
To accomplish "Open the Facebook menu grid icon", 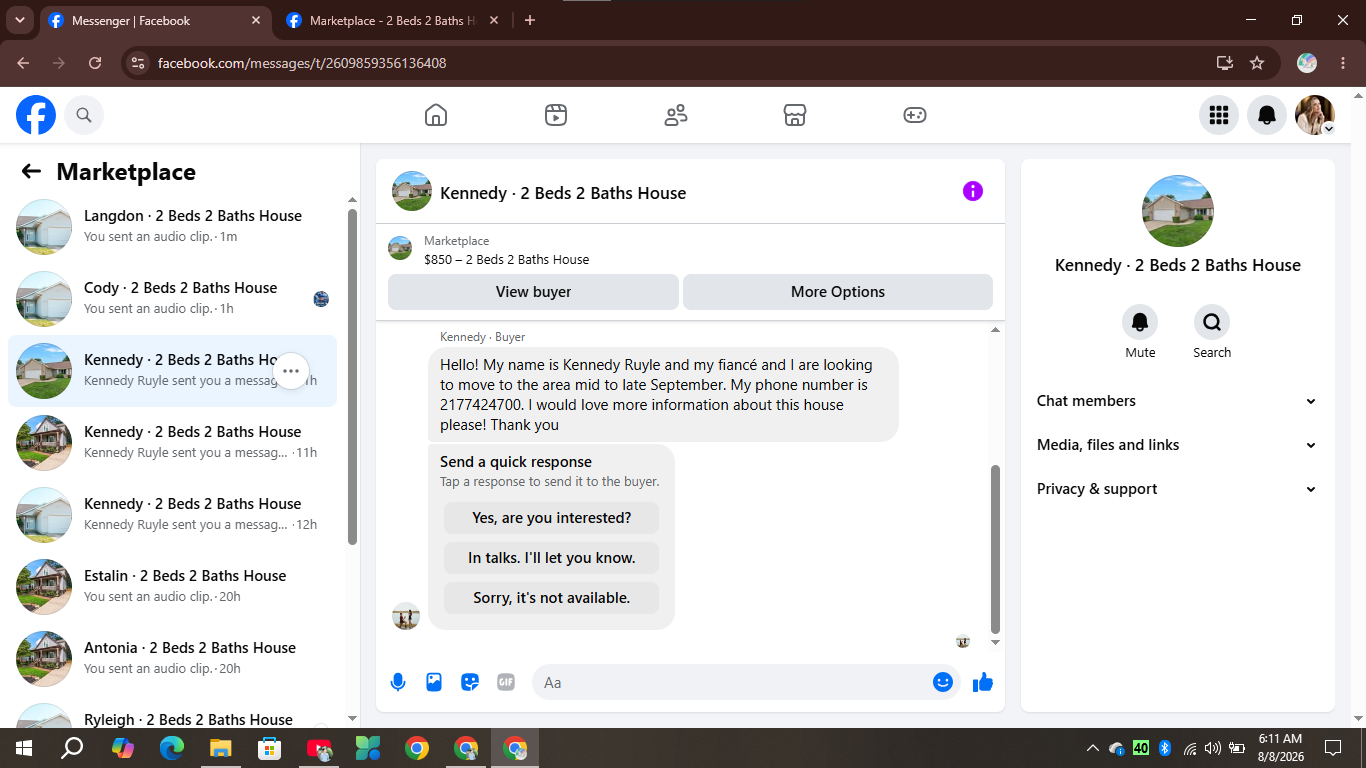I will pyautogui.click(x=1219, y=115).
